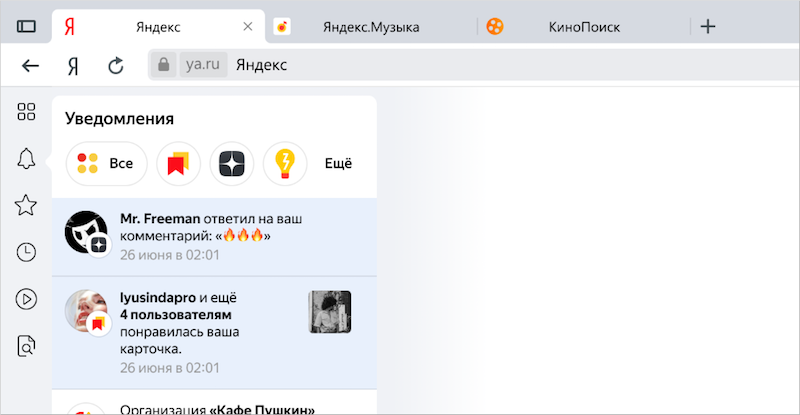This screenshot has width=800, height=415.
Task: Filter notifications by Collections bookmark icon
Action: [178, 163]
